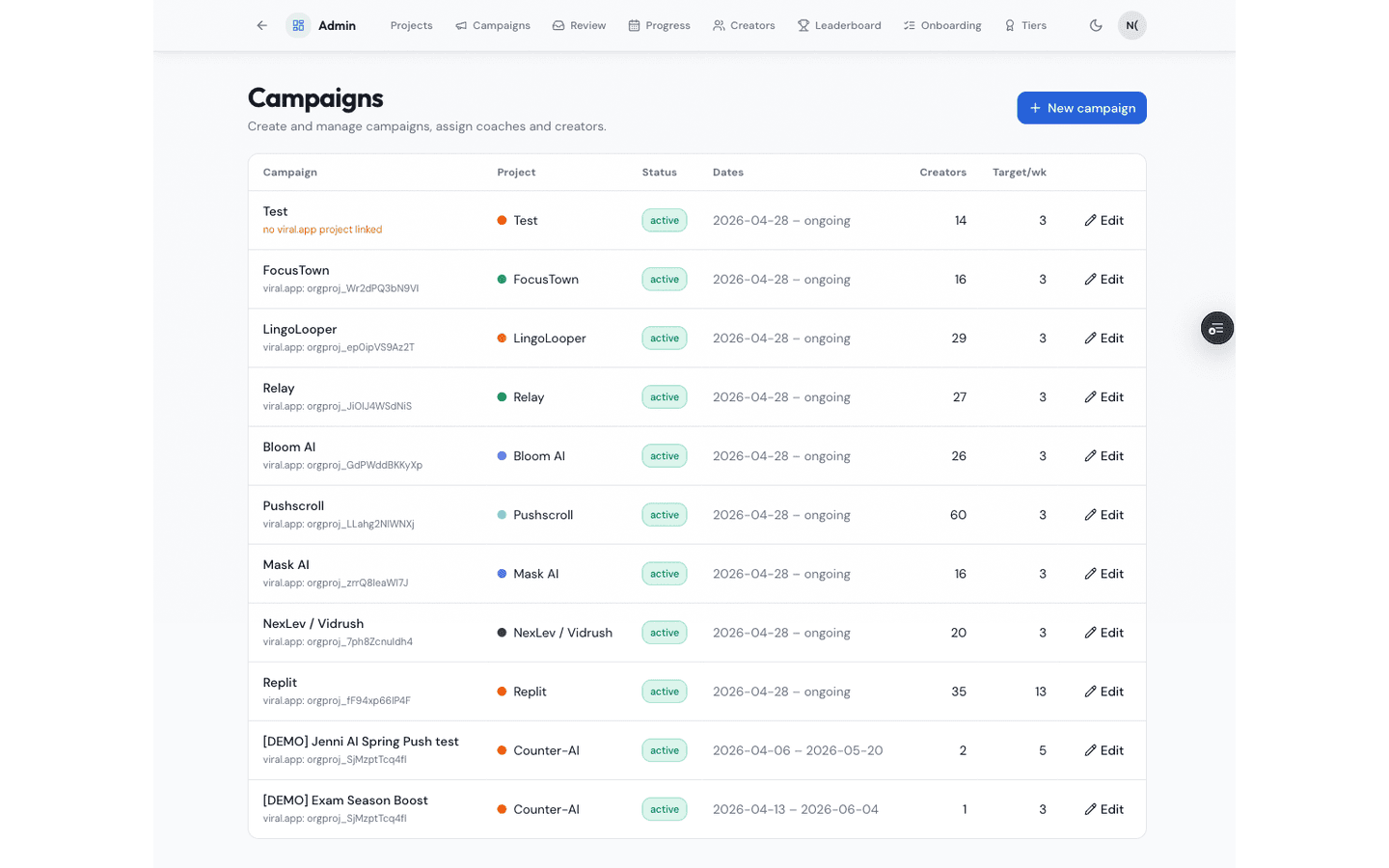Click the date range '2026-04-13 – 2026-06-04'

[796, 809]
